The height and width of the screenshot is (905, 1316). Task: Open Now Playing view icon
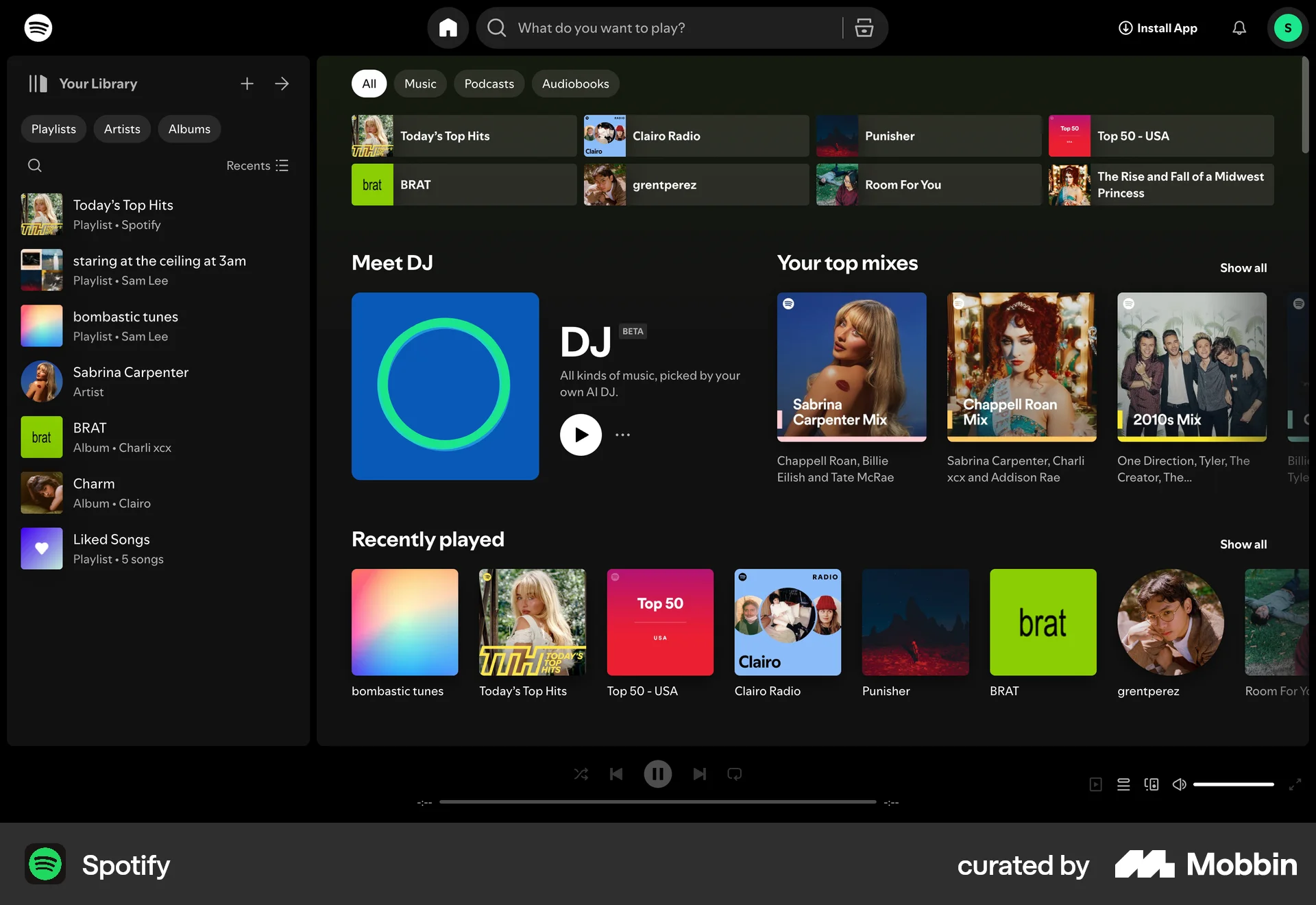pyautogui.click(x=1096, y=784)
